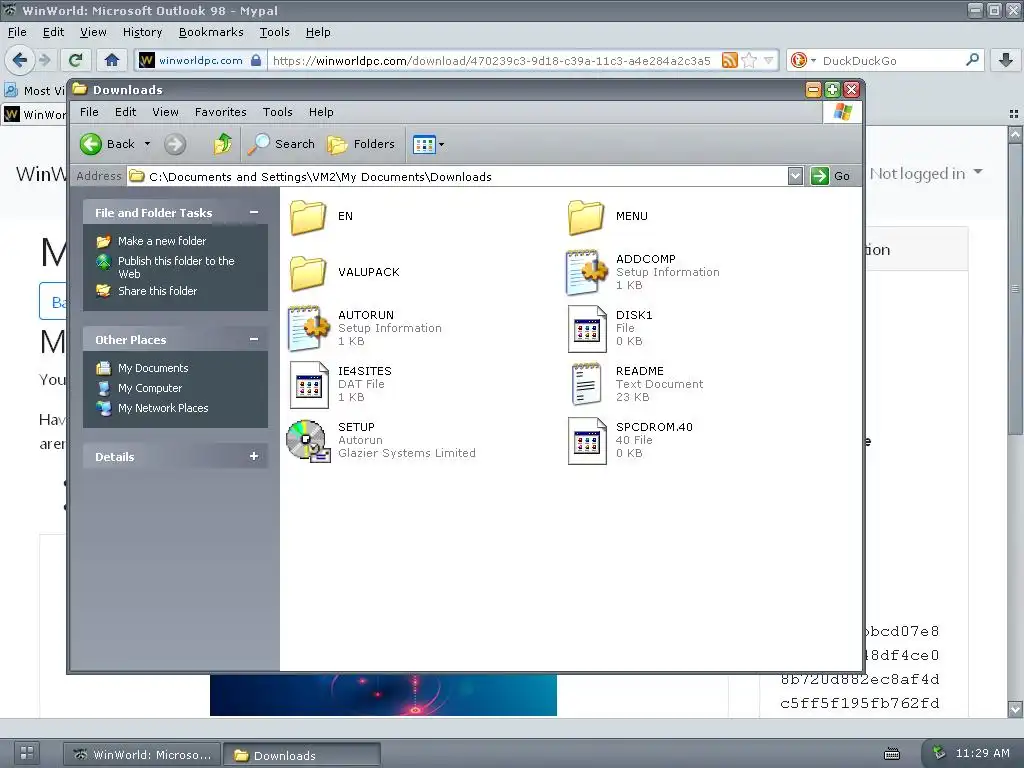
Task: Open the EN folder icon
Action: pos(308,217)
